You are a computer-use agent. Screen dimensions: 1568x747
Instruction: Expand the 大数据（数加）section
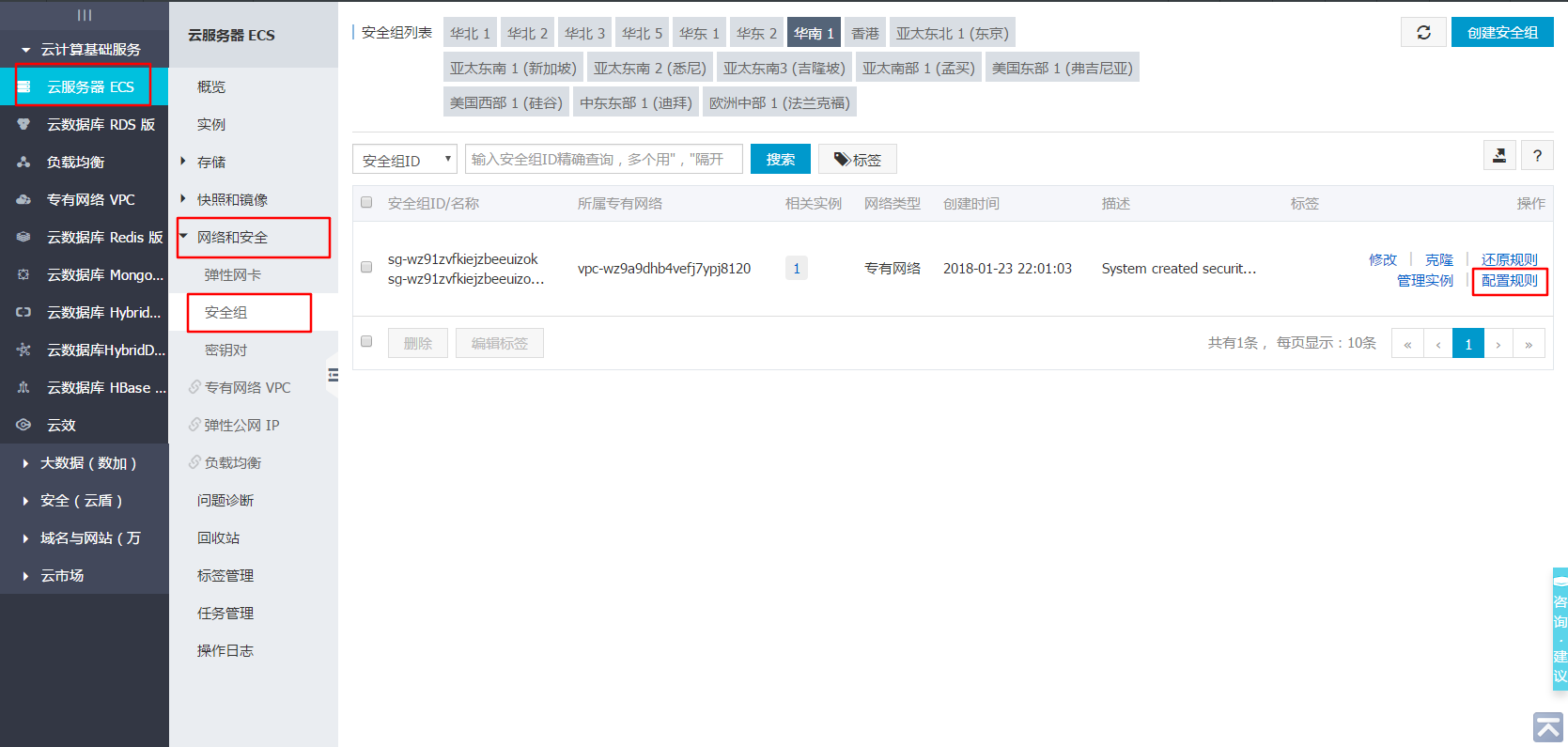click(85, 462)
